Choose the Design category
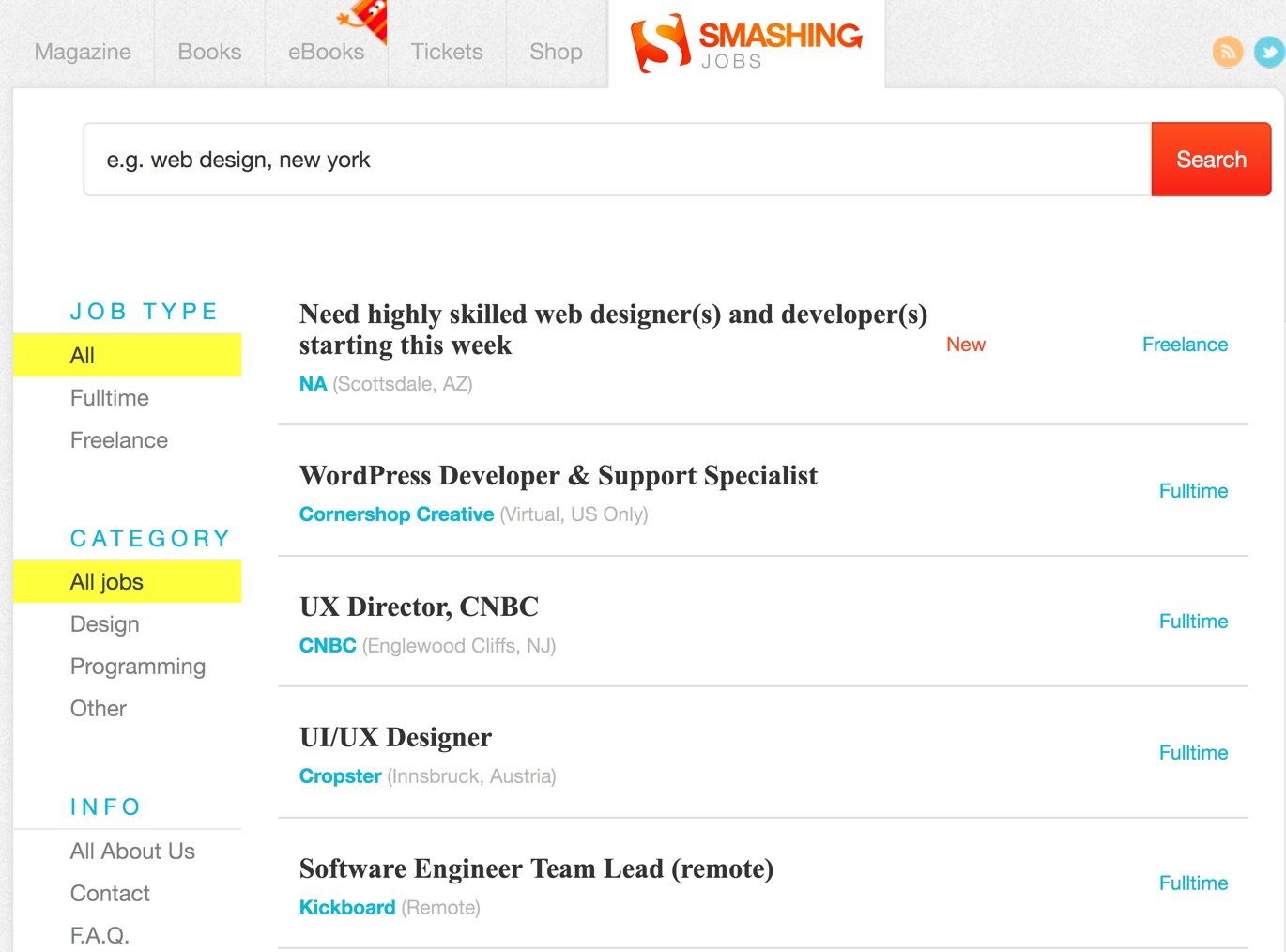1286x952 pixels. pyautogui.click(x=104, y=624)
